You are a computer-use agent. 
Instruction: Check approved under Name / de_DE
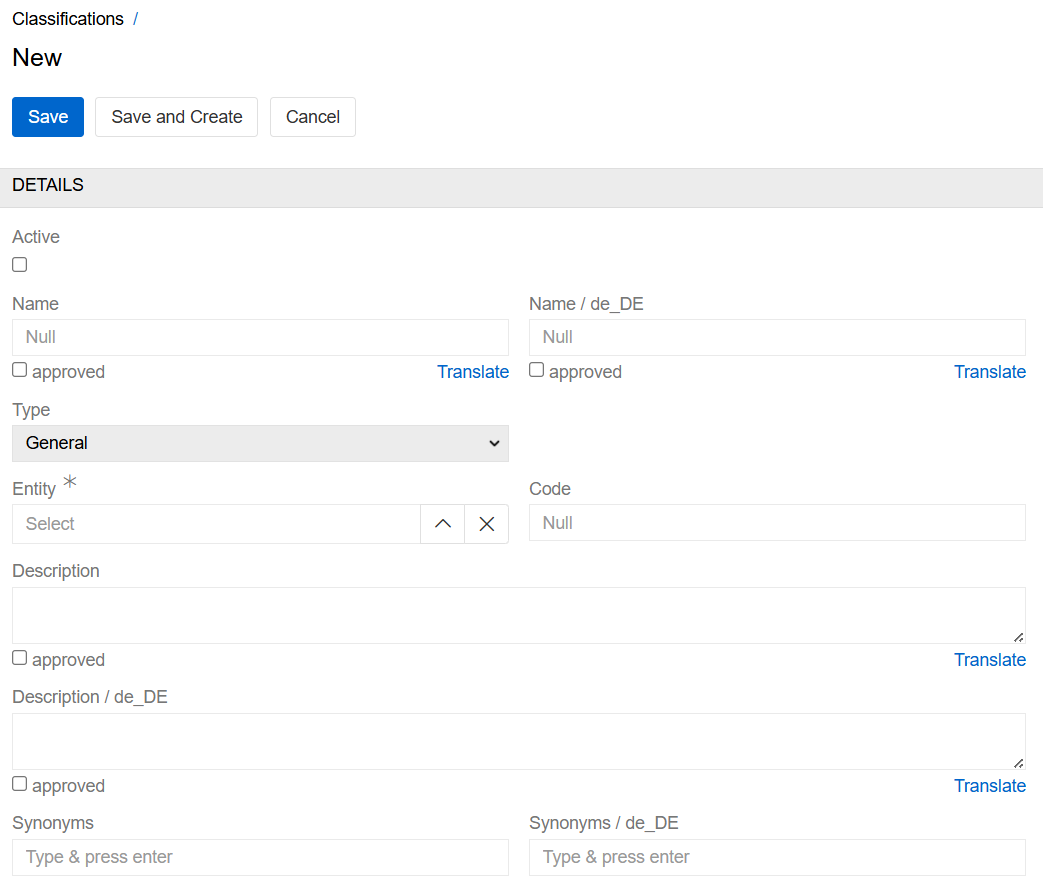click(x=537, y=370)
